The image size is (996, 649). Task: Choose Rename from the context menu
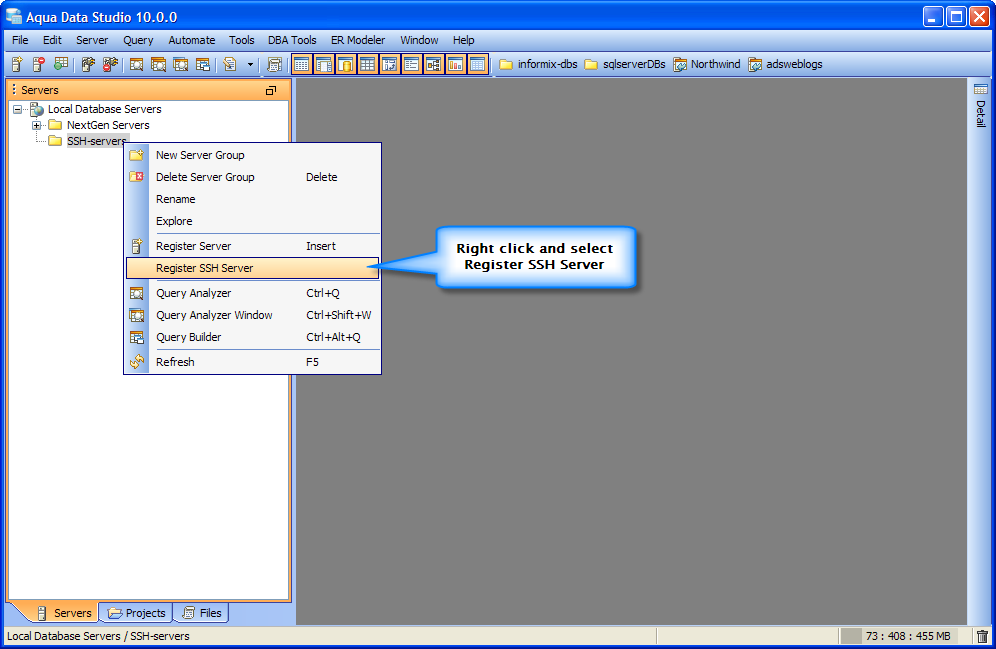tap(253, 199)
